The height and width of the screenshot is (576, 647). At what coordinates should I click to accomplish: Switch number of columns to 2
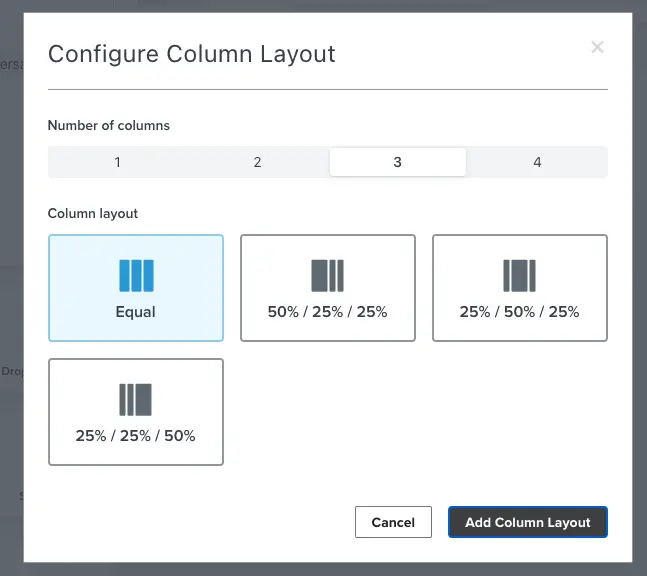coord(257,162)
